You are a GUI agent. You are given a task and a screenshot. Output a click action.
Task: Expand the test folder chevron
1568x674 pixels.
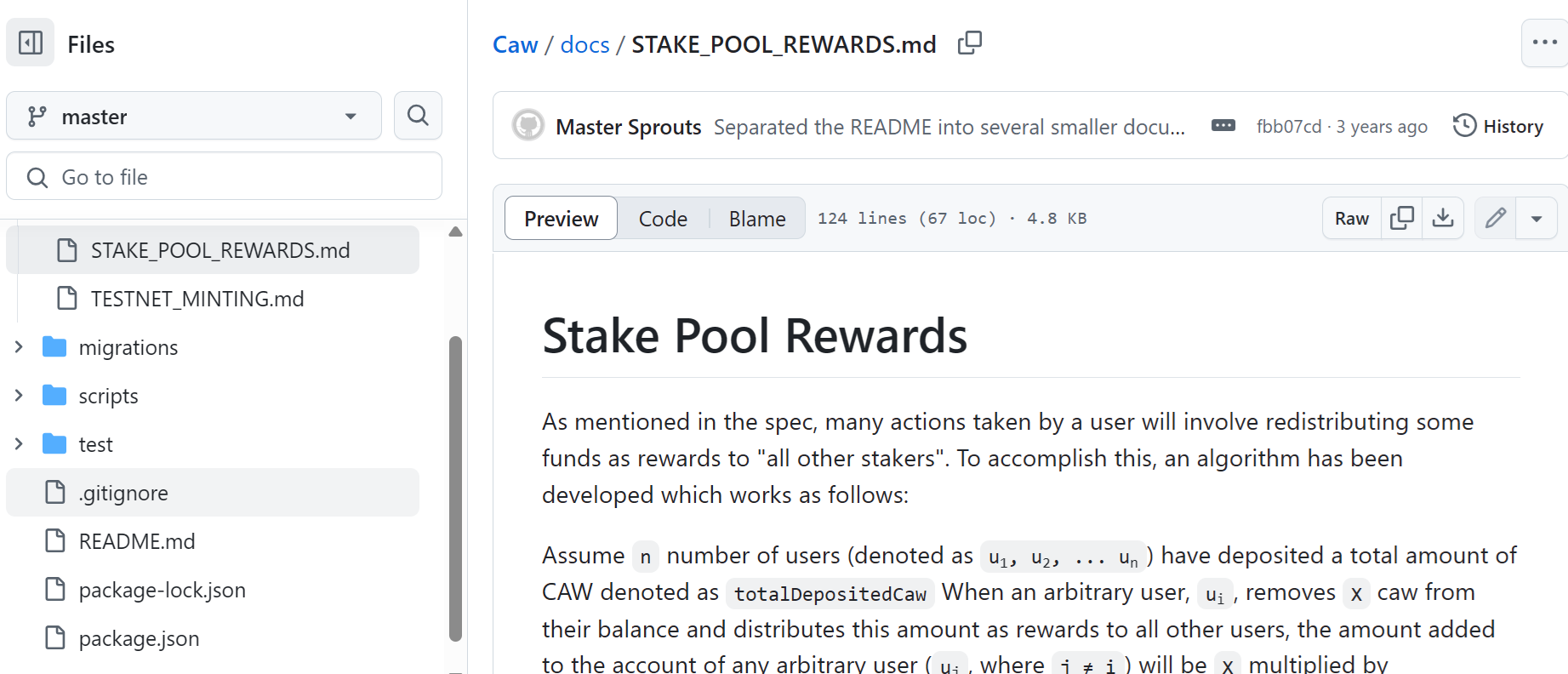(x=19, y=444)
